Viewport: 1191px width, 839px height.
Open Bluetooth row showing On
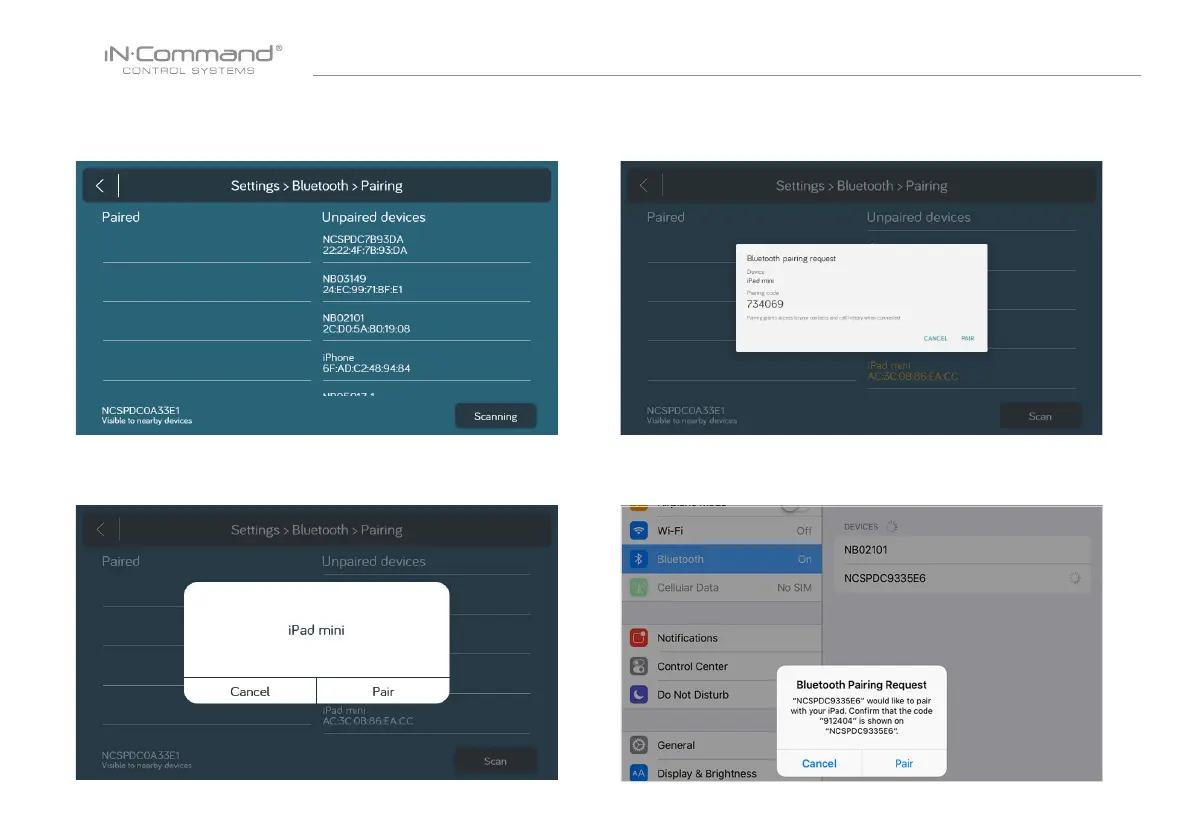pyautogui.click(x=722, y=559)
